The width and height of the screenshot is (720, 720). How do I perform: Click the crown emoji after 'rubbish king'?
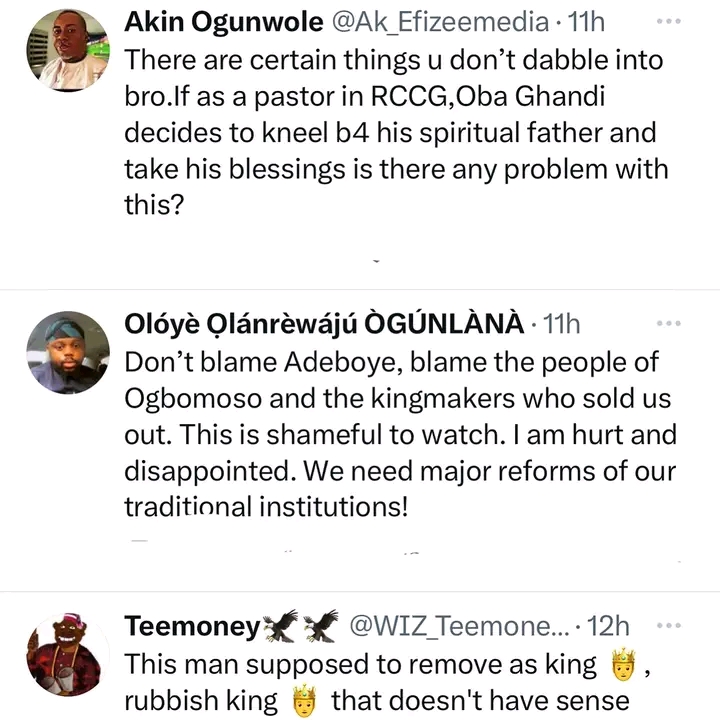pos(303,700)
